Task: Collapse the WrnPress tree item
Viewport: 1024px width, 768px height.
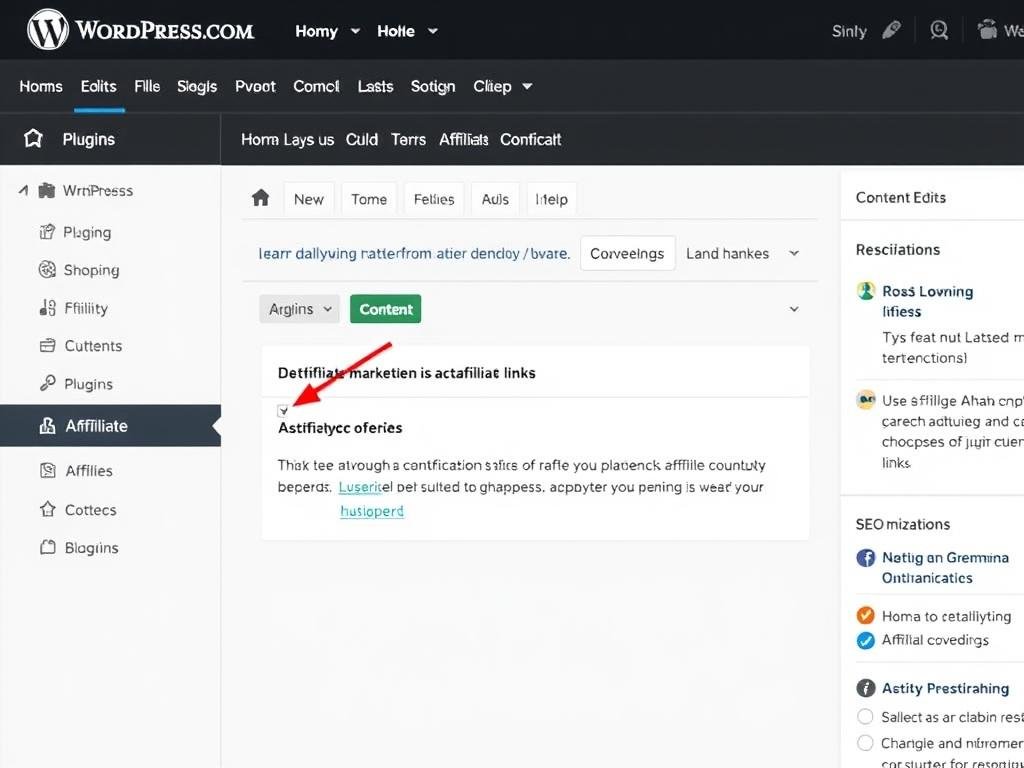Action: [23, 190]
